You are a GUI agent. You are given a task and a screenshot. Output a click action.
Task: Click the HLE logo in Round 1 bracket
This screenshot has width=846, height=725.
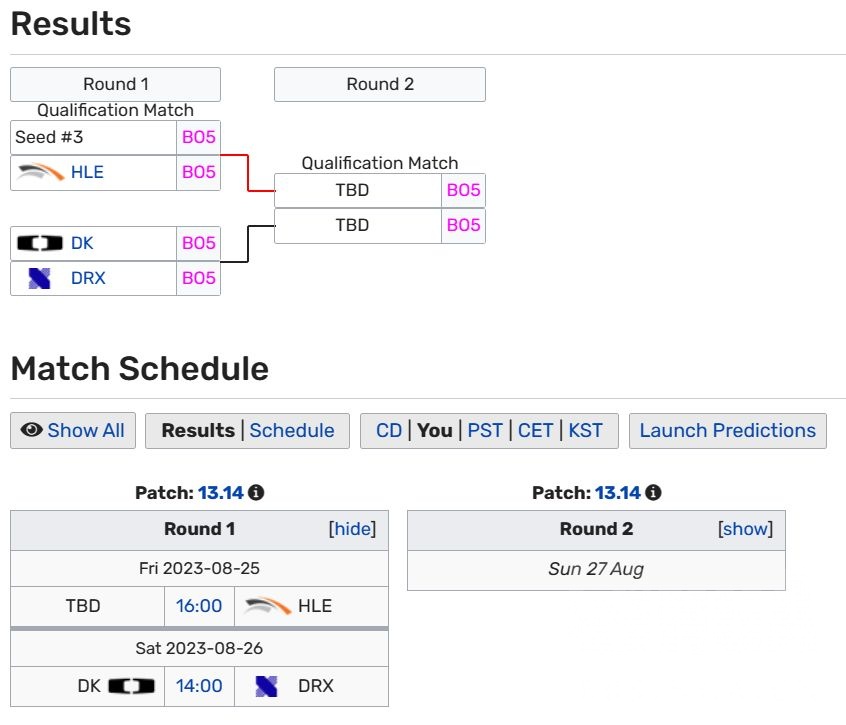pyautogui.click(x=41, y=172)
